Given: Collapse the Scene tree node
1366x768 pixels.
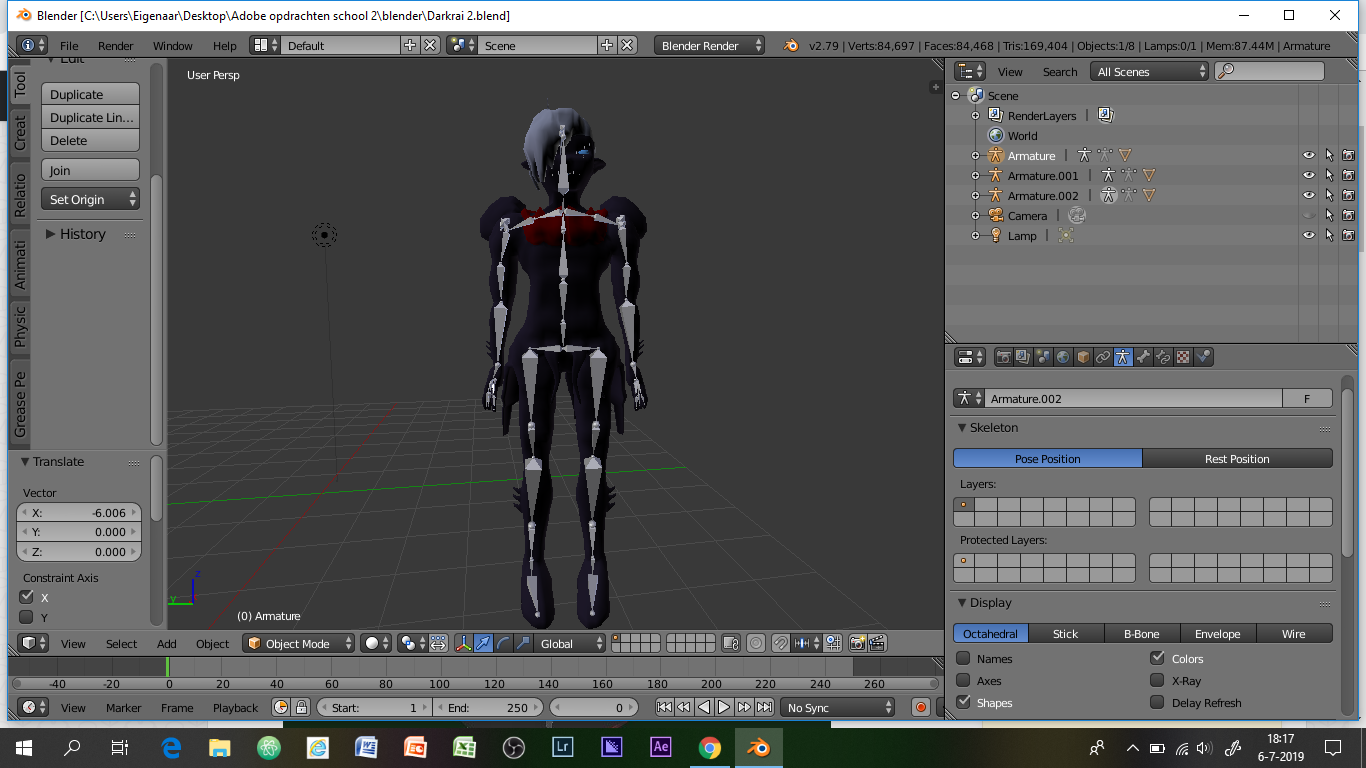Looking at the screenshot, I should pos(956,95).
